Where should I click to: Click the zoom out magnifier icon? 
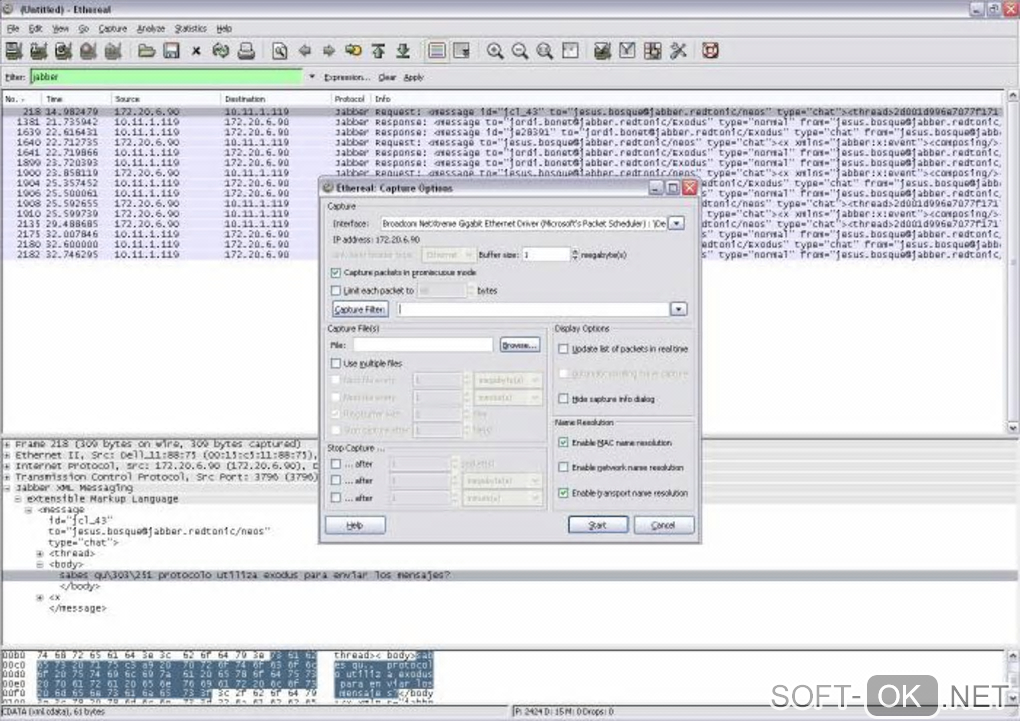pos(520,51)
